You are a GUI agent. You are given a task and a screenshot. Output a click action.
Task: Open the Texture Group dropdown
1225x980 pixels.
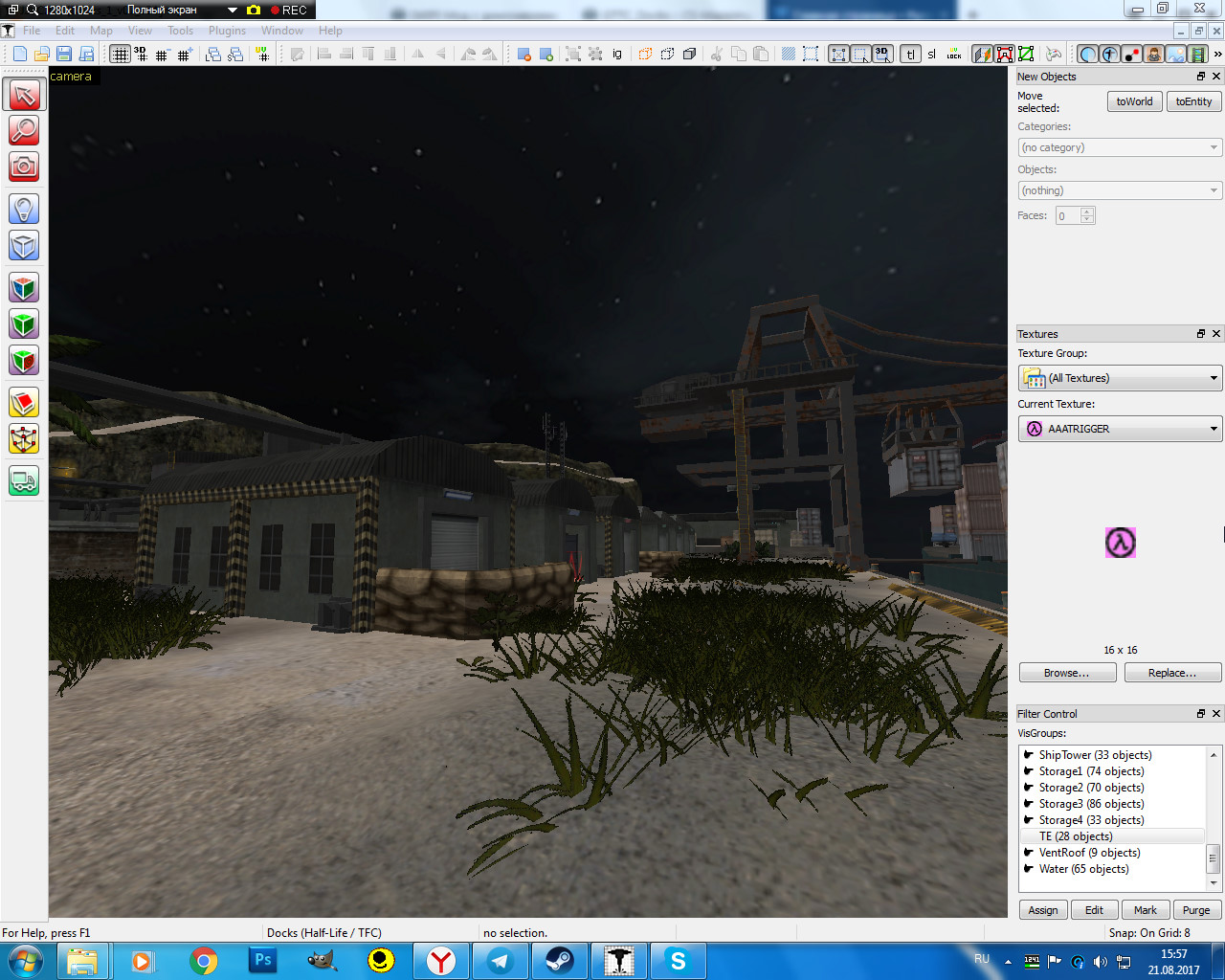click(1120, 378)
